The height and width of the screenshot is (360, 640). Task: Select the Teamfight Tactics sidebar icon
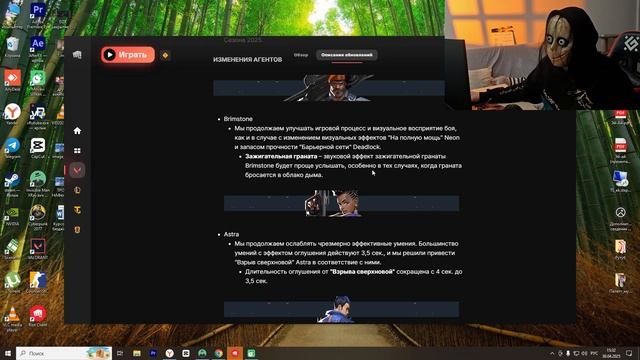click(x=77, y=210)
